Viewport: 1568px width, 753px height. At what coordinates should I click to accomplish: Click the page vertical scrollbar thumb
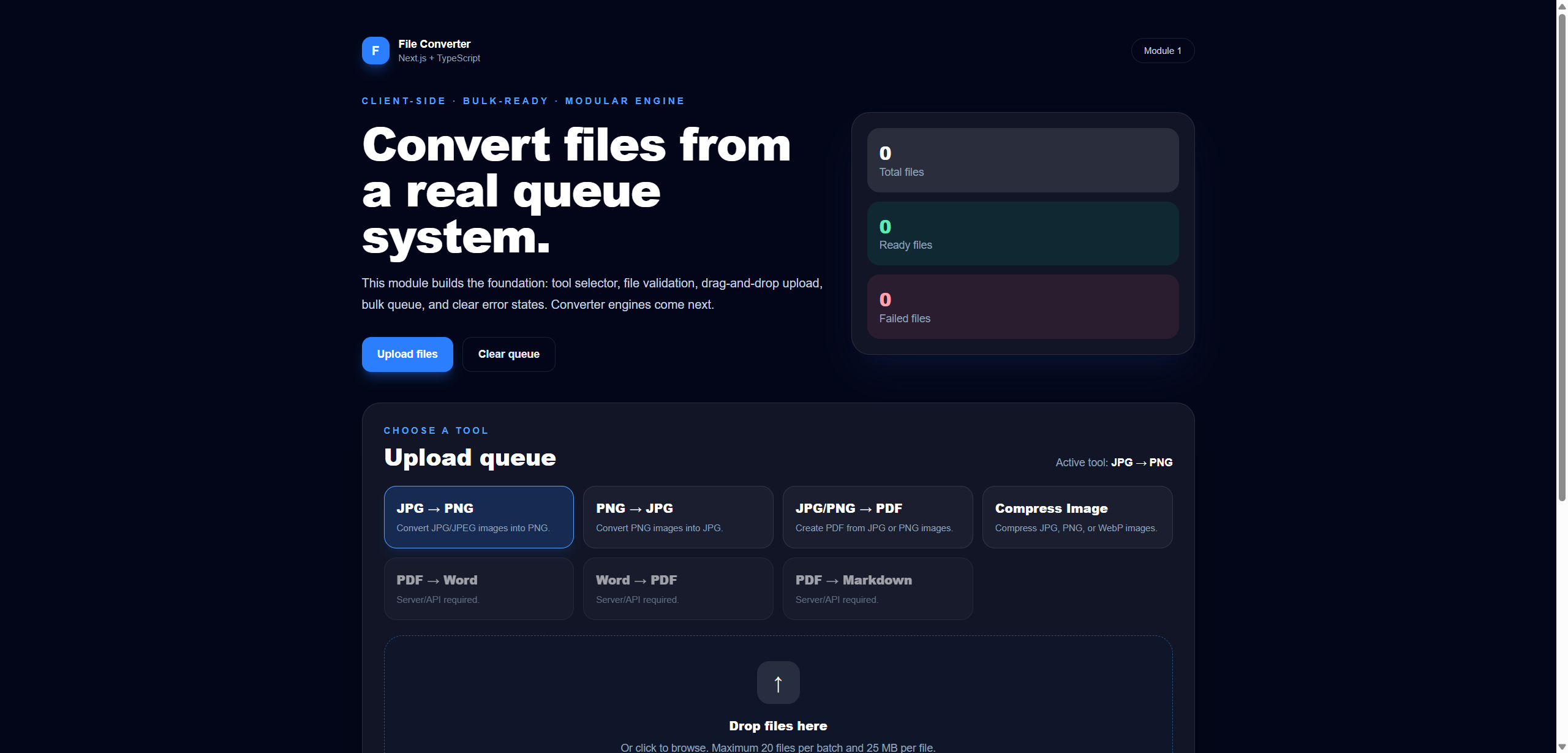click(x=1562, y=257)
